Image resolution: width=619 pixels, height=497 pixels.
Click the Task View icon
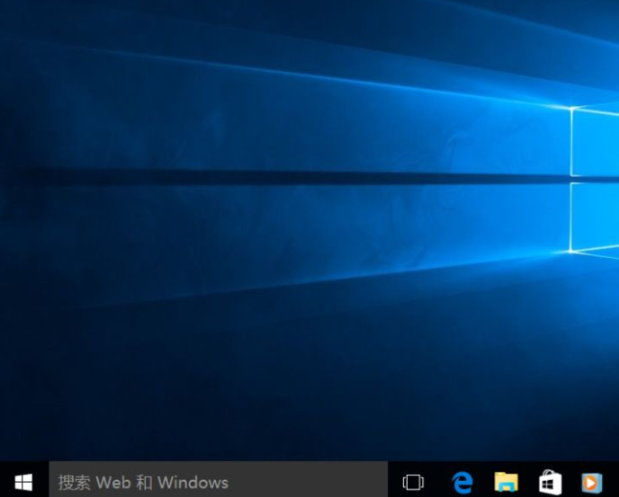(413, 482)
